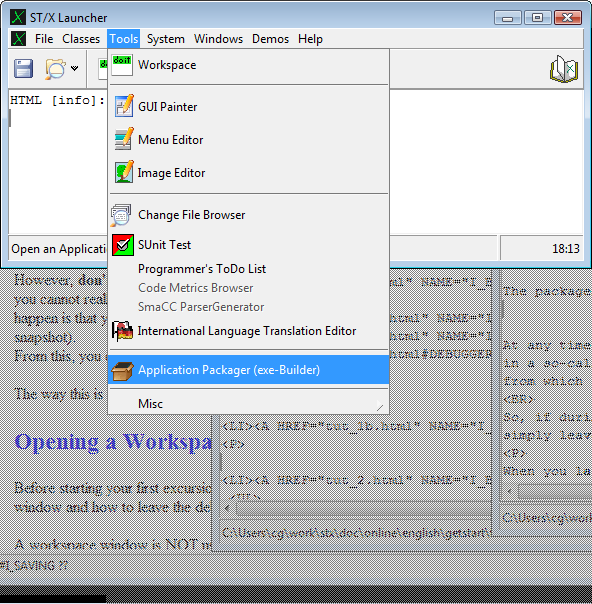Screen dimensions: 592x604
Task: Click SmaCC ParserGenerator entry
Action: click(x=248, y=307)
